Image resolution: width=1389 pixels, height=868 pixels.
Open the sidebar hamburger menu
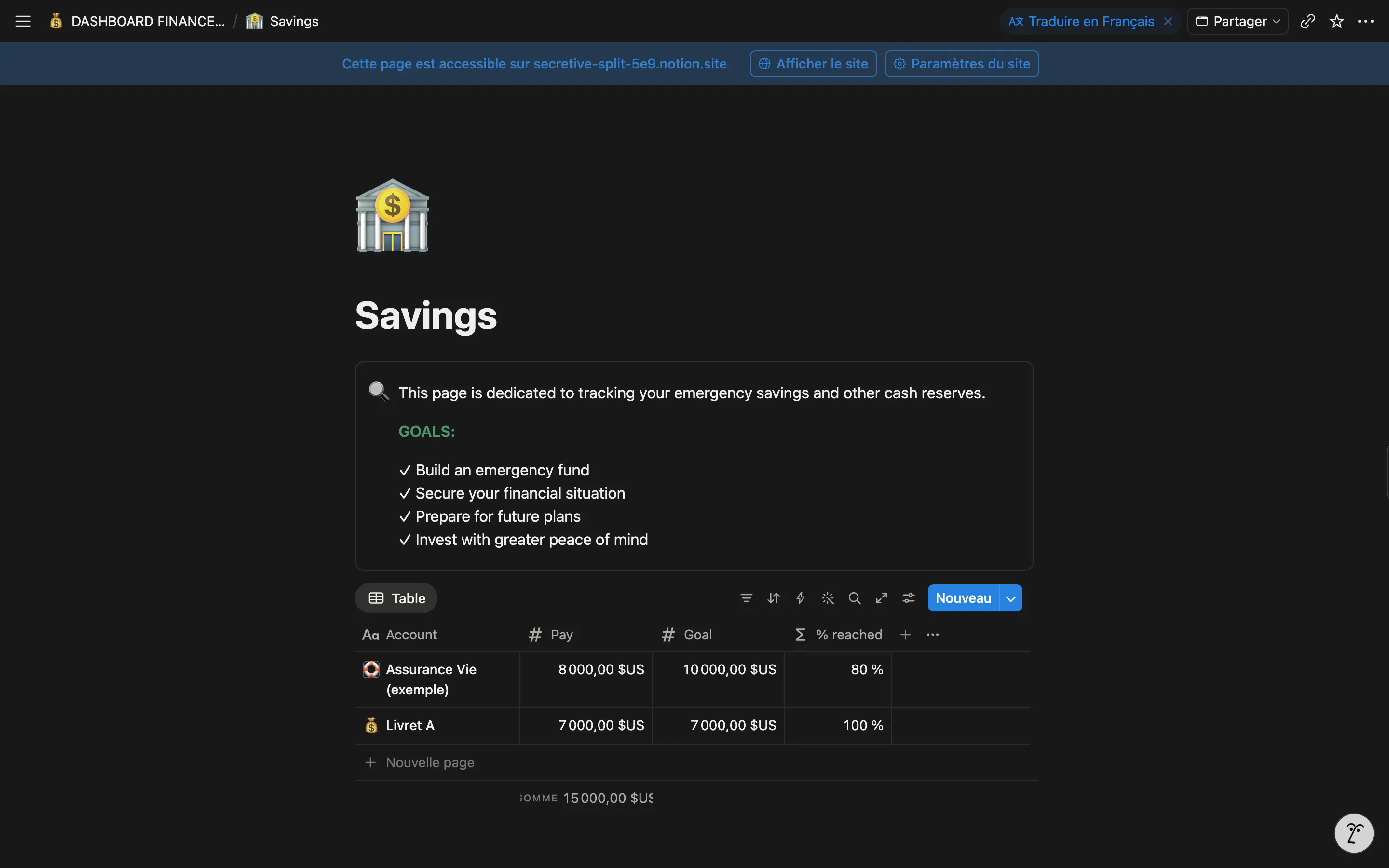[x=23, y=21]
